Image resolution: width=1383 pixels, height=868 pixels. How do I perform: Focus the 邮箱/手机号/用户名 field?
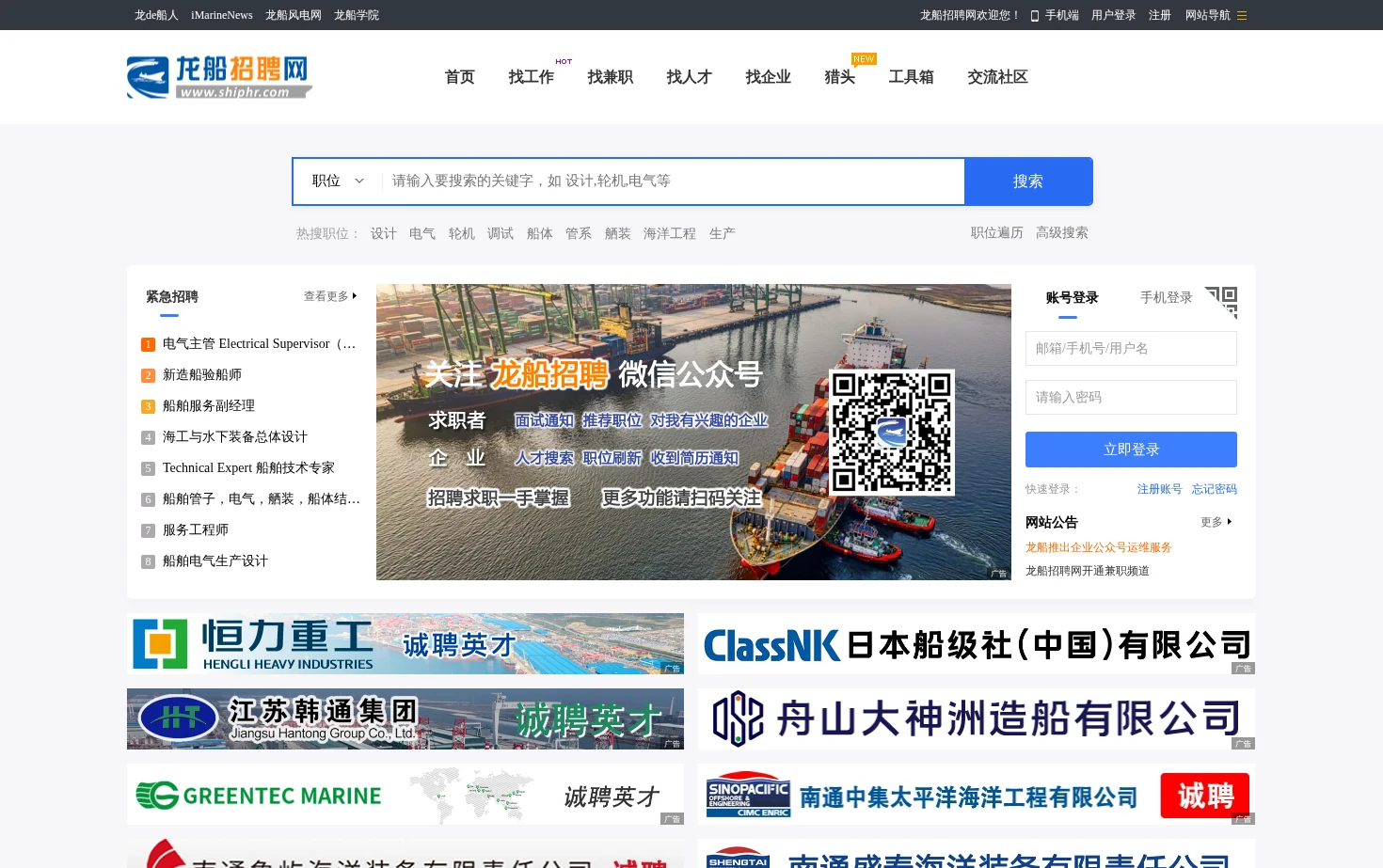(1131, 348)
